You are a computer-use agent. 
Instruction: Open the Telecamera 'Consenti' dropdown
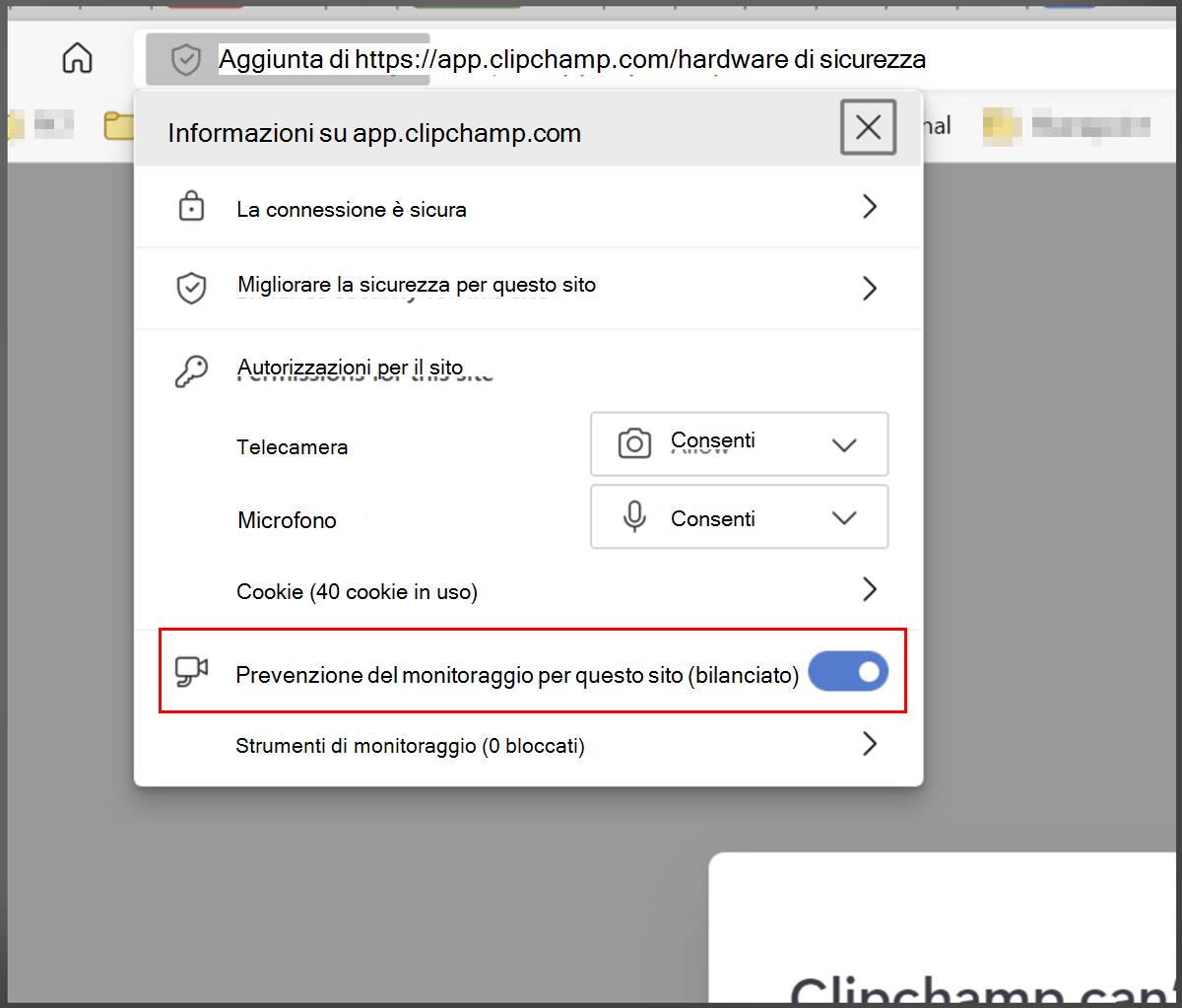point(739,444)
